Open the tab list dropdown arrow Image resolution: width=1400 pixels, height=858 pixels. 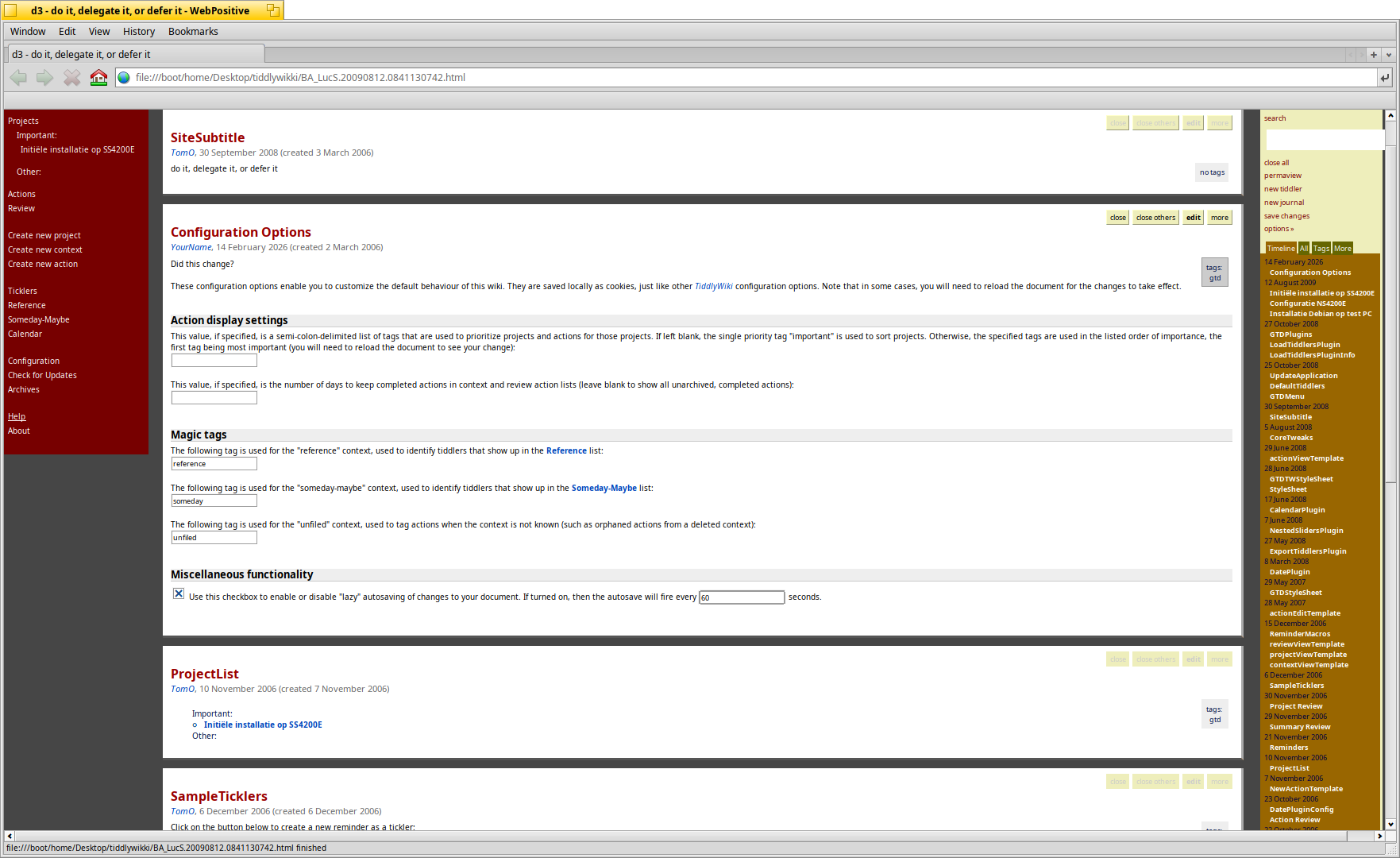click(1388, 55)
